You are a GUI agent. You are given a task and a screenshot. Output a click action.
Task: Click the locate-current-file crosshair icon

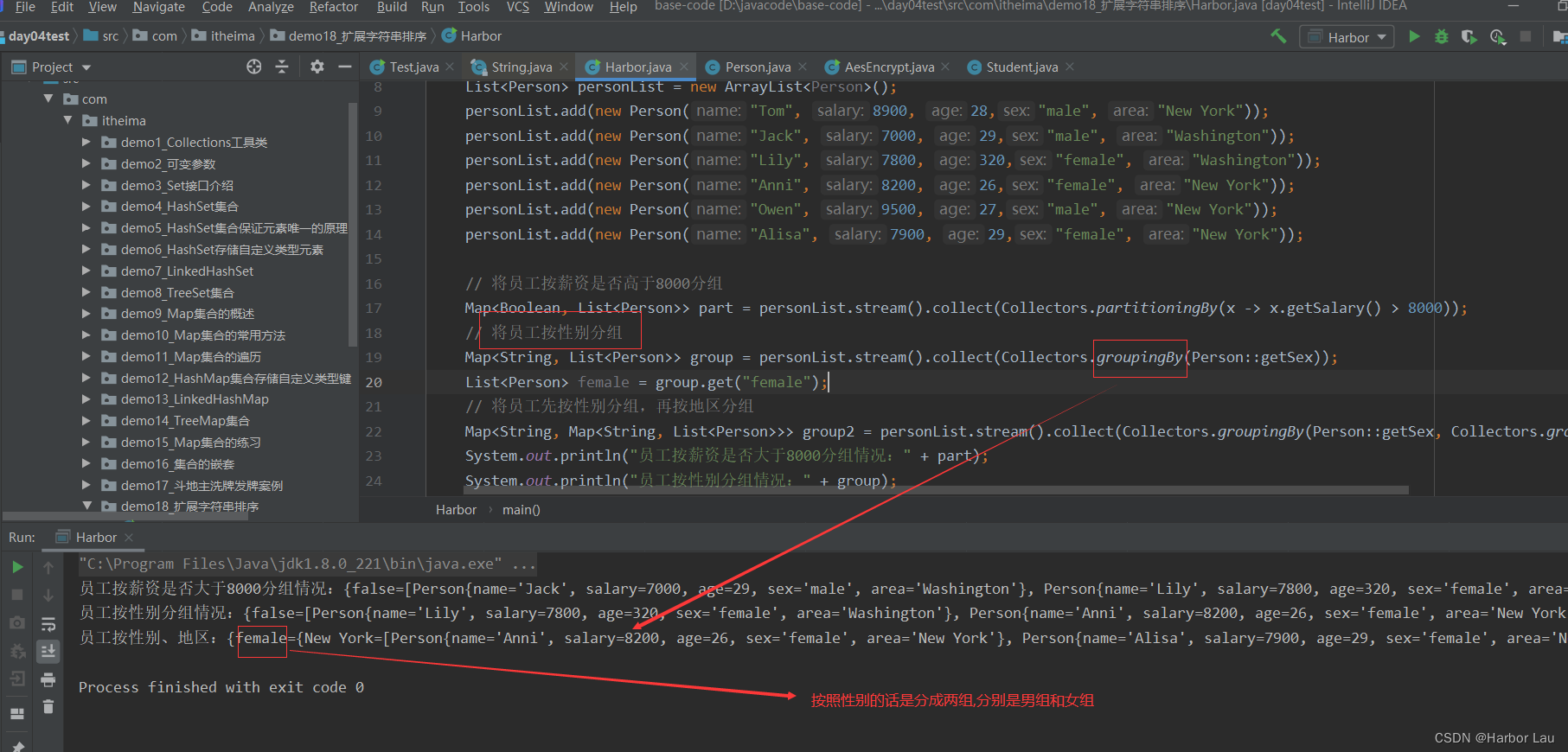253,67
